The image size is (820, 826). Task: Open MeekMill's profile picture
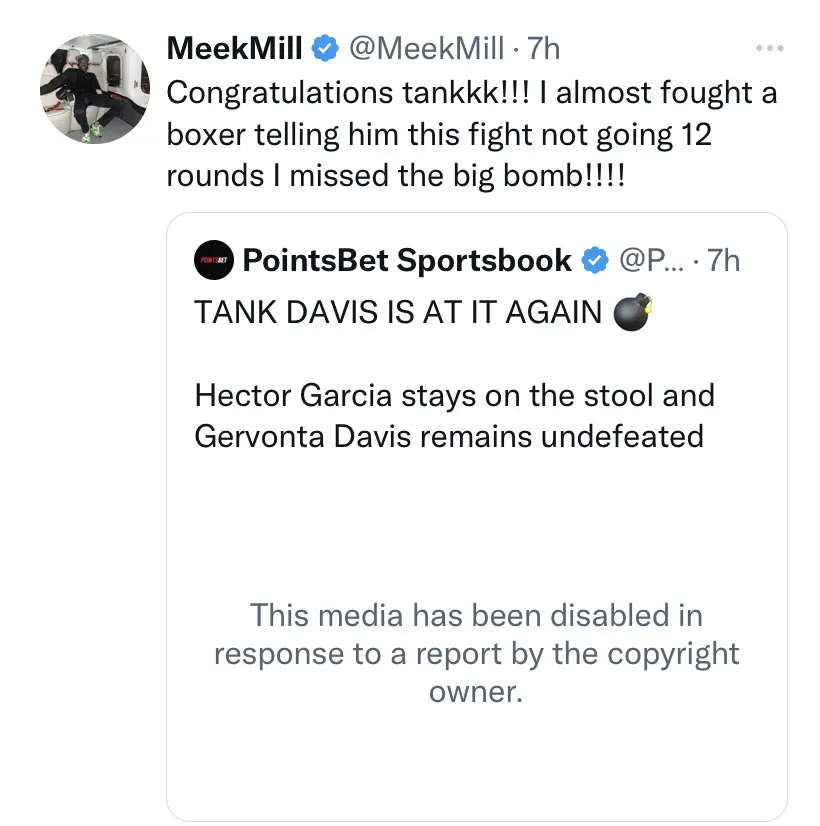[x=95, y=89]
